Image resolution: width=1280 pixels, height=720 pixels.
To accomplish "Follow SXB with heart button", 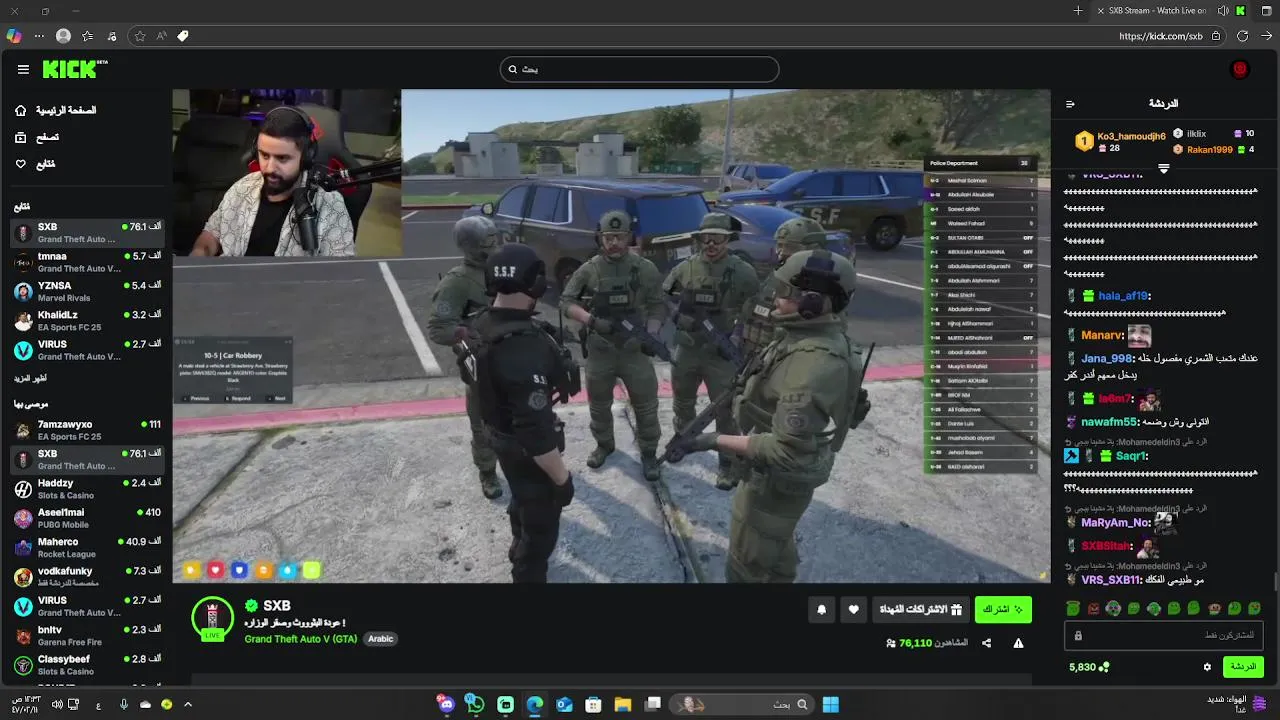I will click(853, 609).
